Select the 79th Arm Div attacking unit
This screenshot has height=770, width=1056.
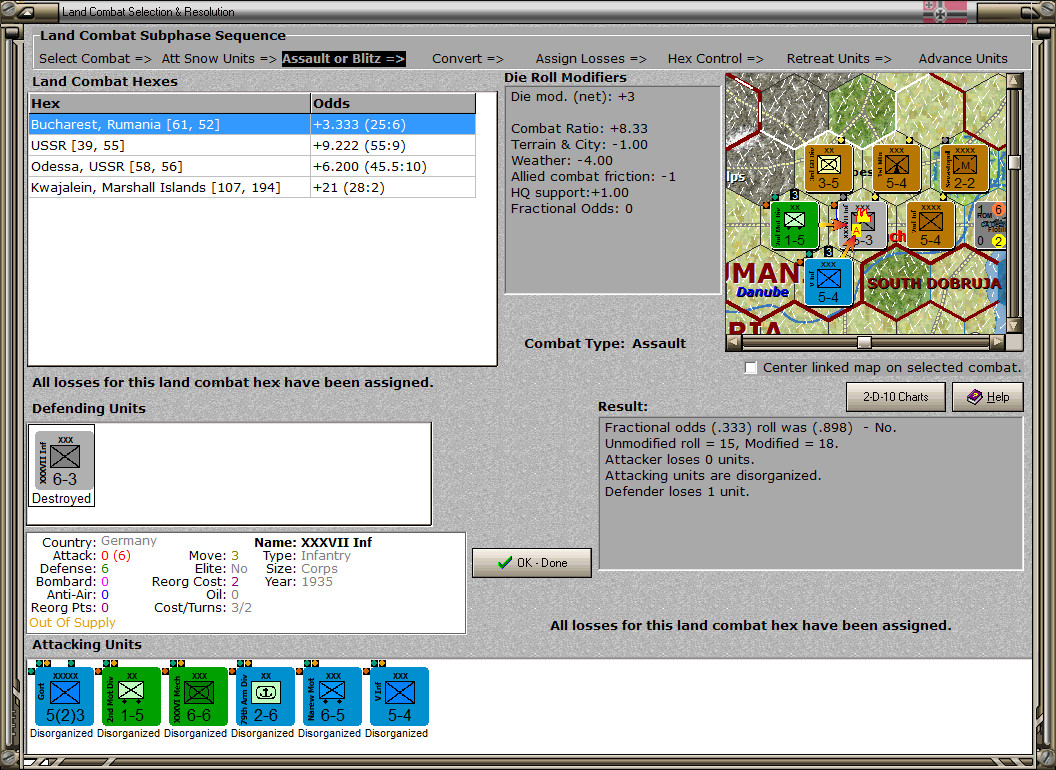click(x=265, y=697)
